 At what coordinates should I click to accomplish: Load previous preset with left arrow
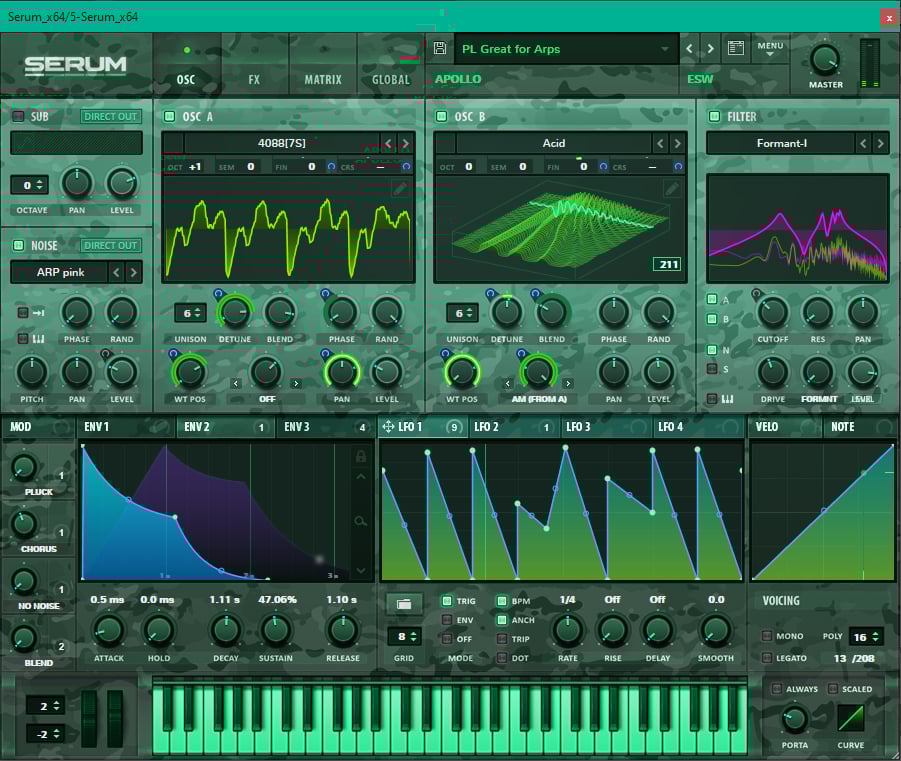690,49
